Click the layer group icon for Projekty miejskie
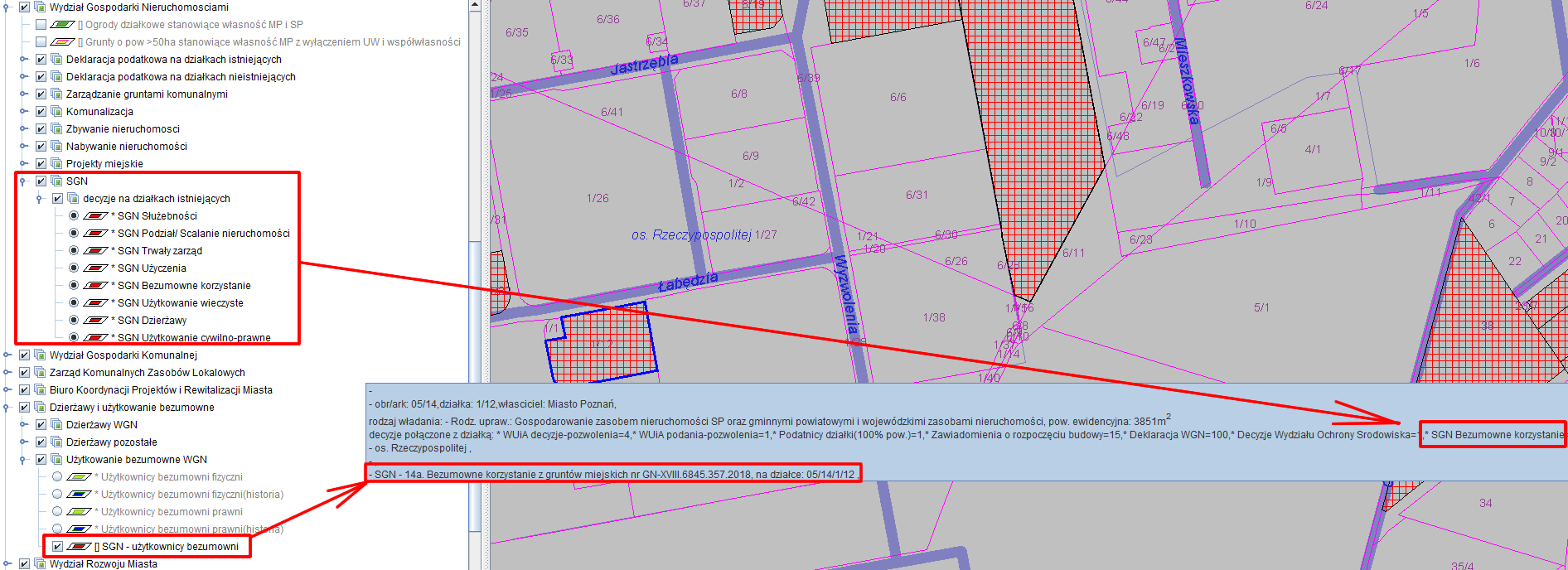The width and height of the screenshot is (1568, 570). [x=56, y=164]
